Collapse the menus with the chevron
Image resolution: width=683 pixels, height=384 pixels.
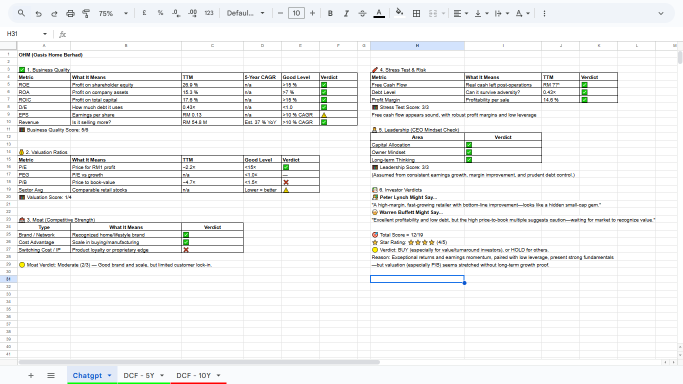pyautogui.click(x=661, y=13)
